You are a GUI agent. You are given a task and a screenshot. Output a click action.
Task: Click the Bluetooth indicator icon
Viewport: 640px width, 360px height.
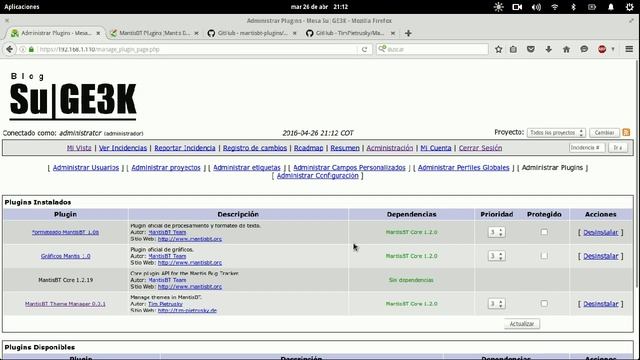pyautogui.click(x=573, y=7)
